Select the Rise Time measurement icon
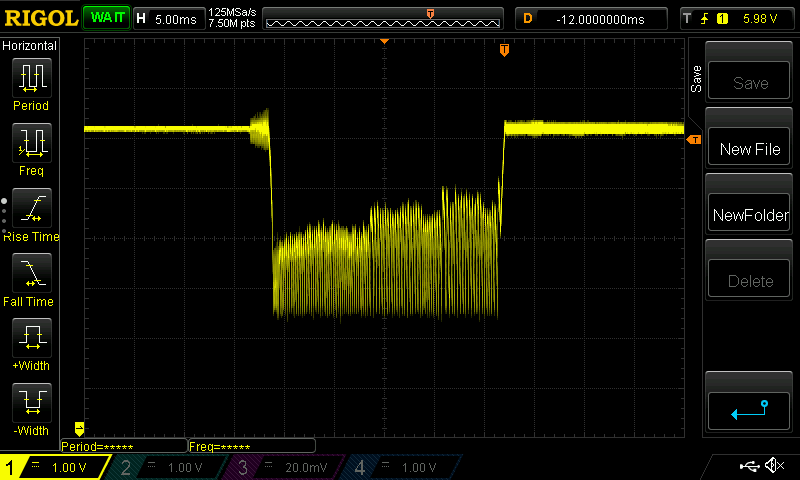800x480 pixels. pos(32,208)
